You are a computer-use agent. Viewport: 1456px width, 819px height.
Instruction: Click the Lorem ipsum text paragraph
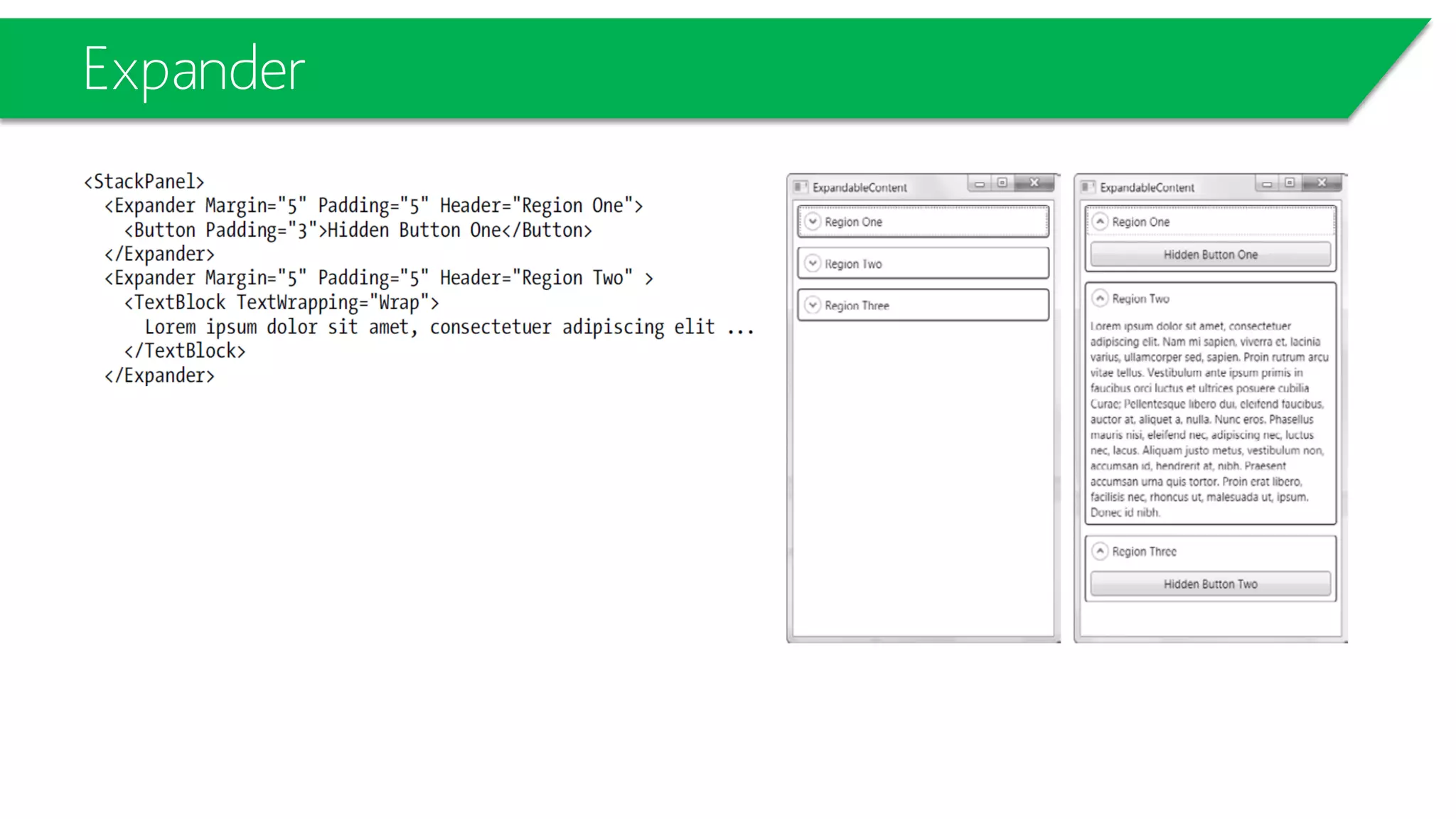point(1209,419)
